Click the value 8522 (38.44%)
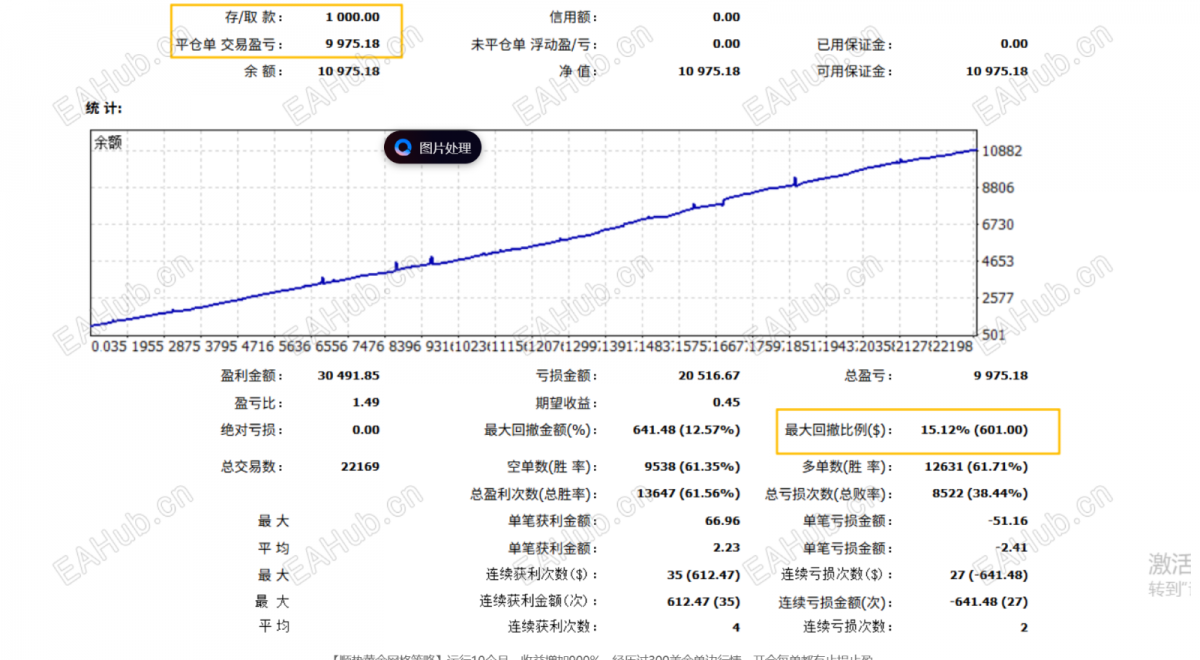Viewport: 1200px width, 660px height. (980, 494)
